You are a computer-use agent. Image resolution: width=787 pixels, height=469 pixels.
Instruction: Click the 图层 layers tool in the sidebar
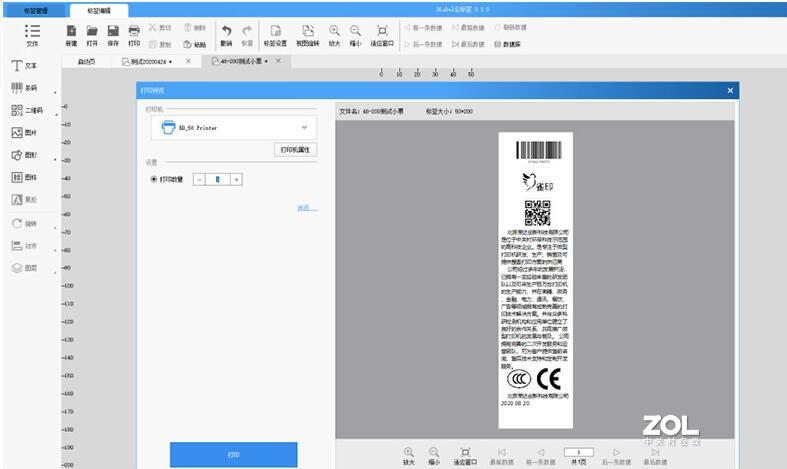24,268
